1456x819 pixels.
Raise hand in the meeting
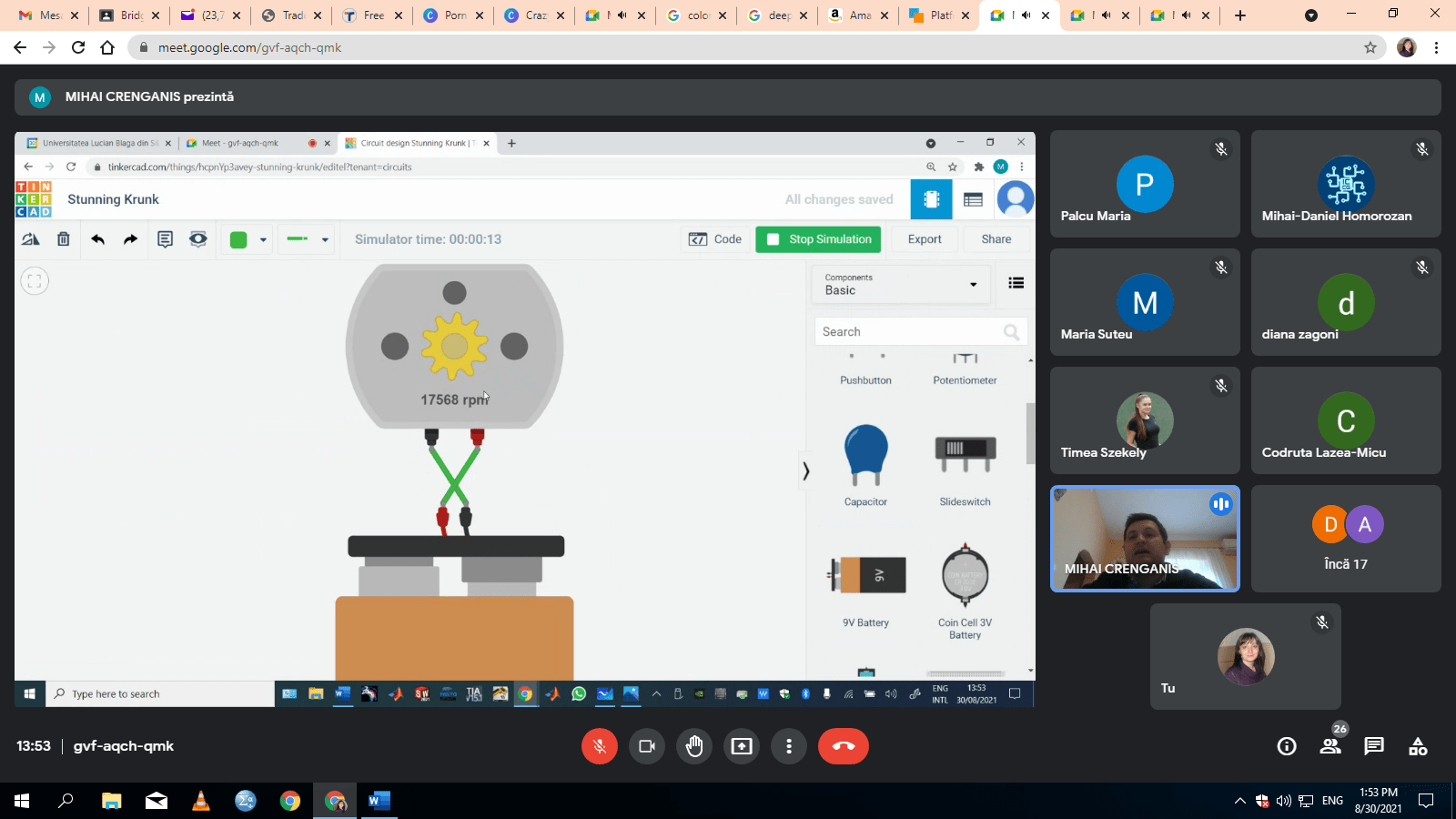[x=694, y=746]
